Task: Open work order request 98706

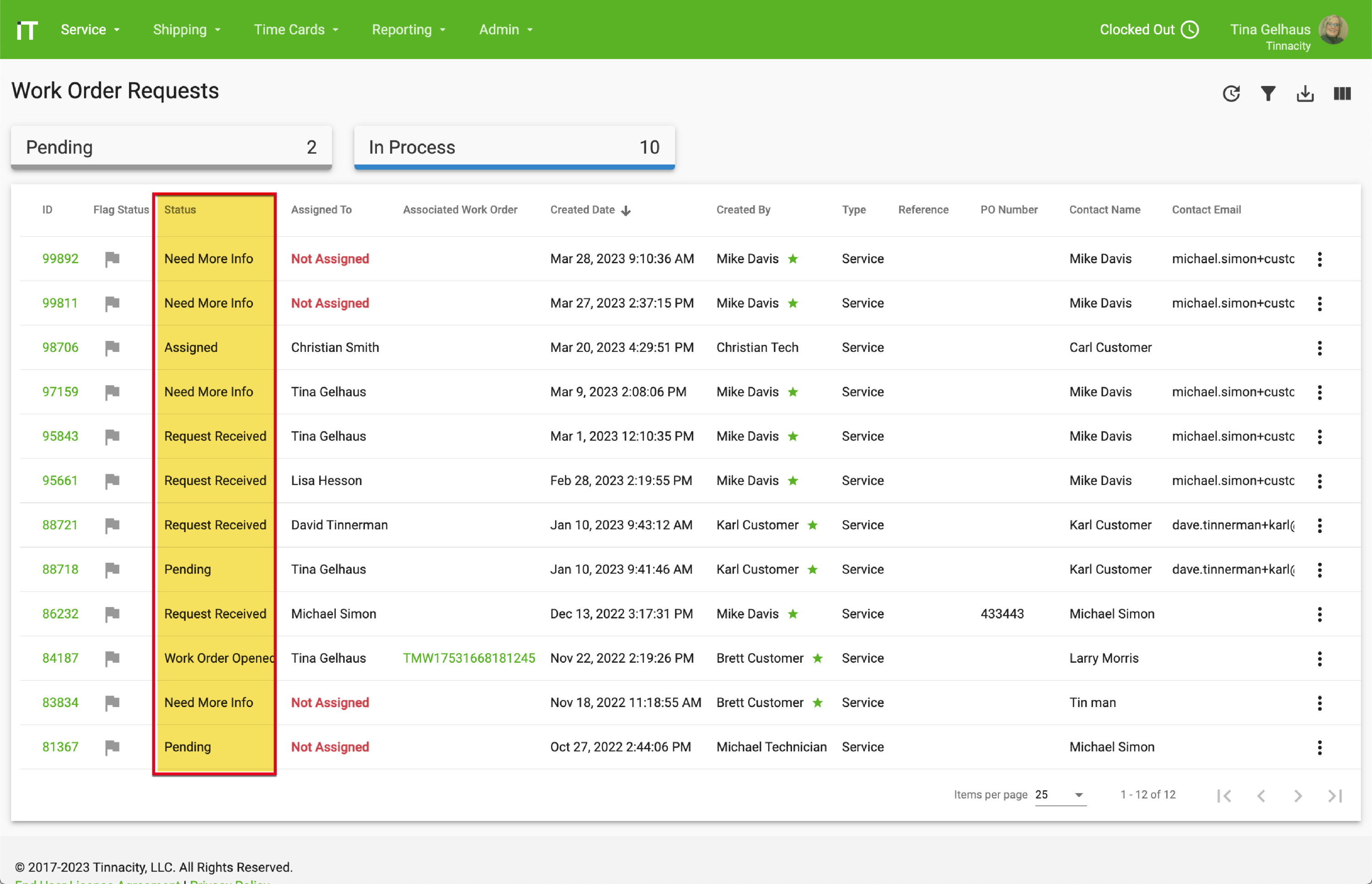Action: (60, 347)
